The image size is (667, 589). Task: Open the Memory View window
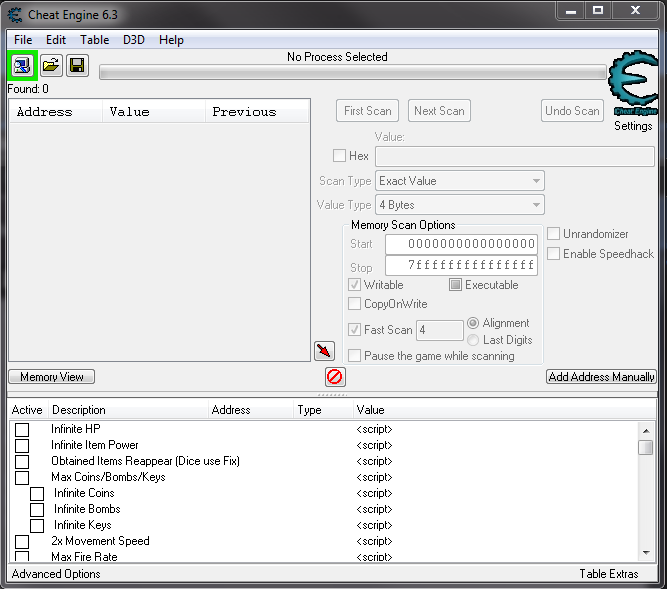click(x=51, y=377)
